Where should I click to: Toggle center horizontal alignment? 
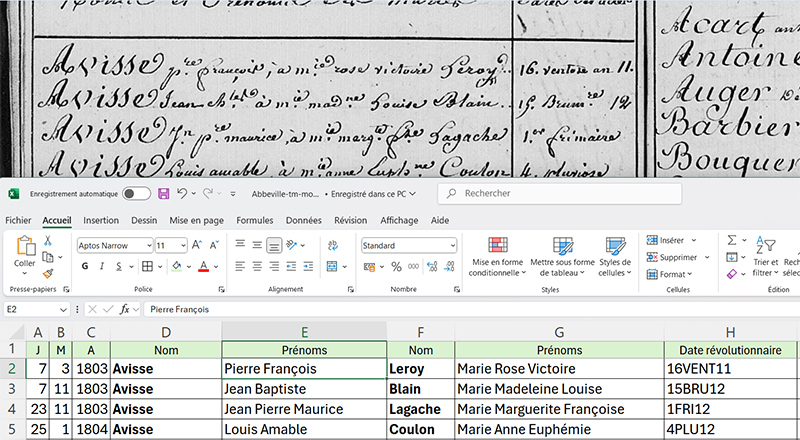[257, 266]
